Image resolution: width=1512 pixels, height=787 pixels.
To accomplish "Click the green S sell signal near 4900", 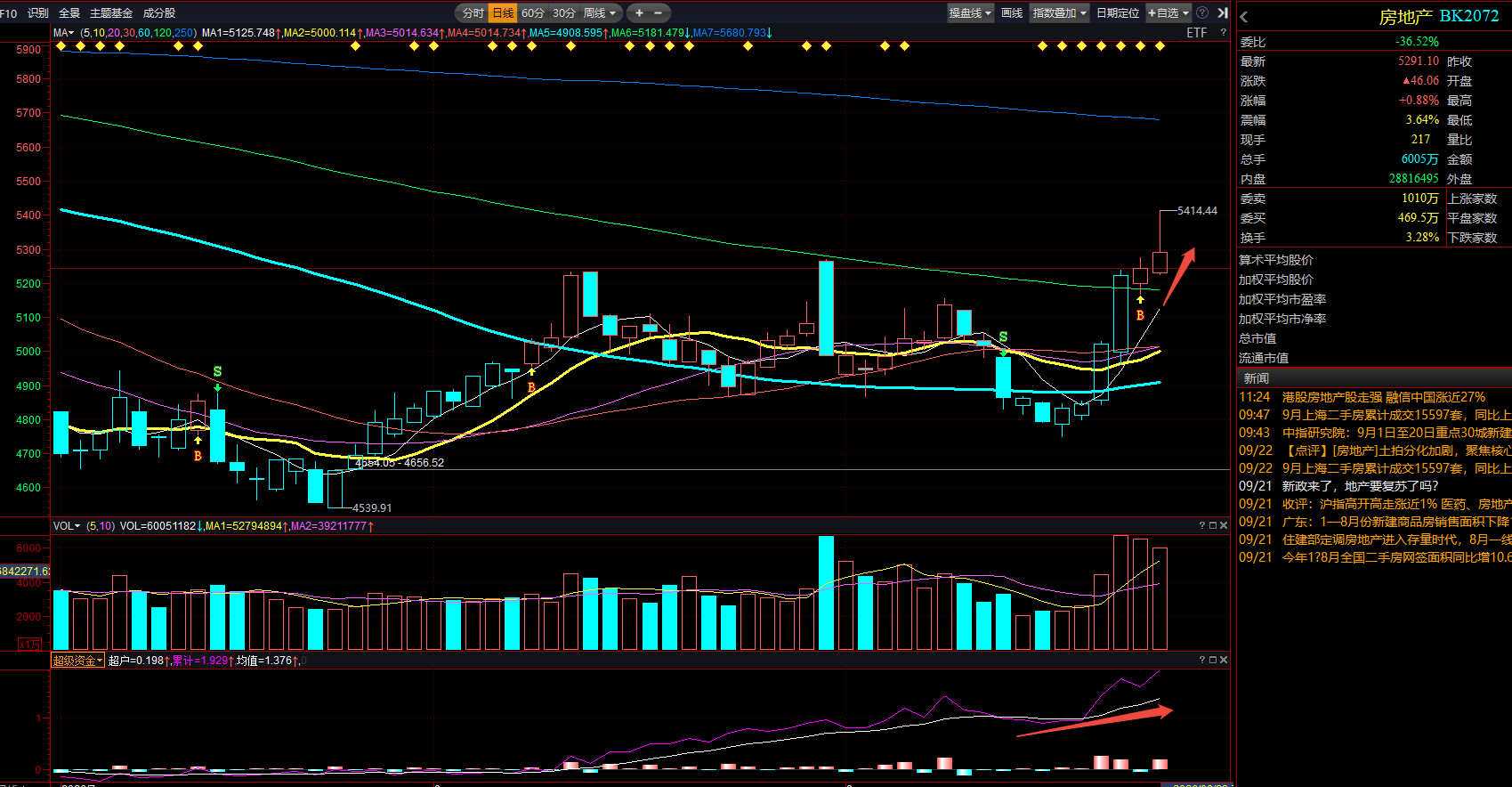I will (217, 371).
